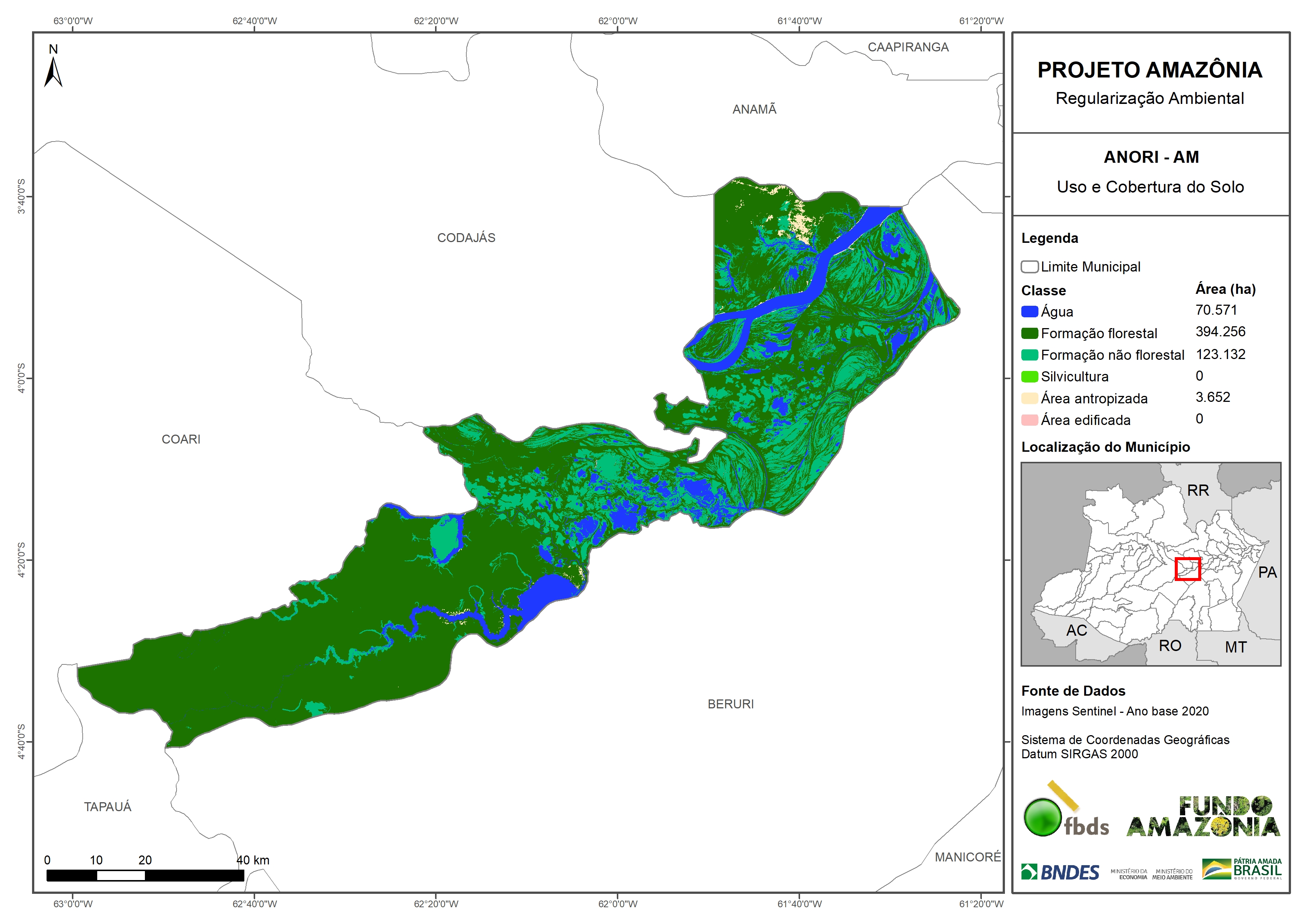The width and height of the screenshot is (1307, 924).
Task: Click the bright green Silvicultura swatch
Action: [x=1029, y=376]
